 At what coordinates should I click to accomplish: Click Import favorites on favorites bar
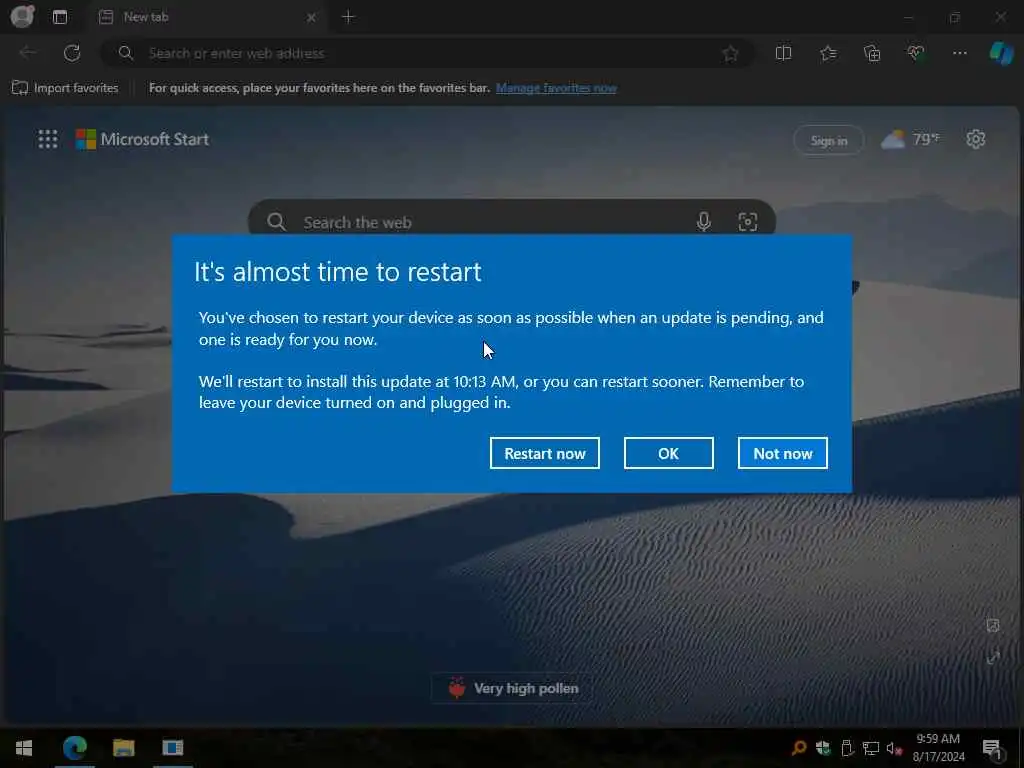(x=65, y=88)
